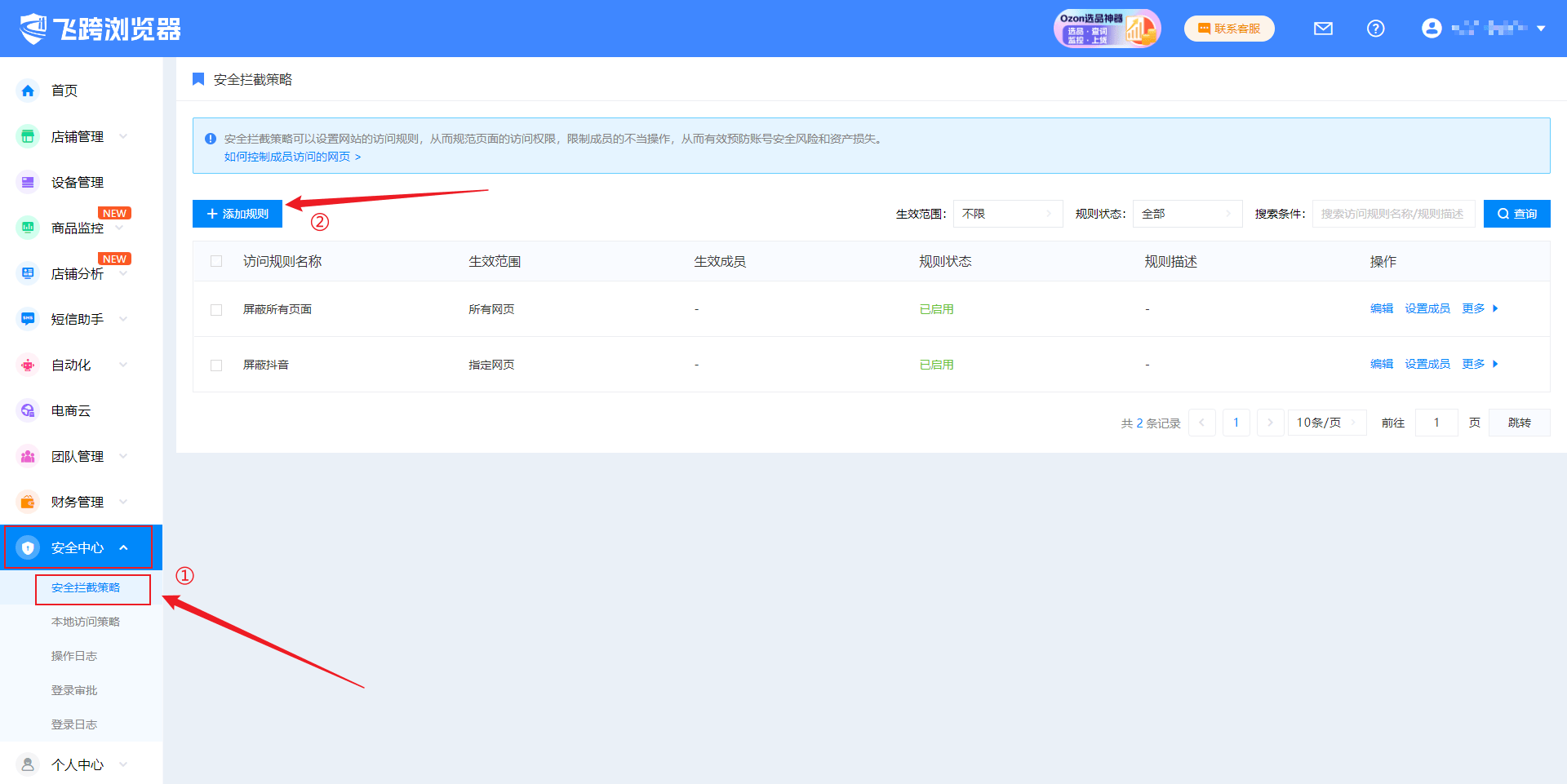This screenshot has height=784, width=1567.
Task: Click the mail envelope icon in header
Action: click(1323, 29)
